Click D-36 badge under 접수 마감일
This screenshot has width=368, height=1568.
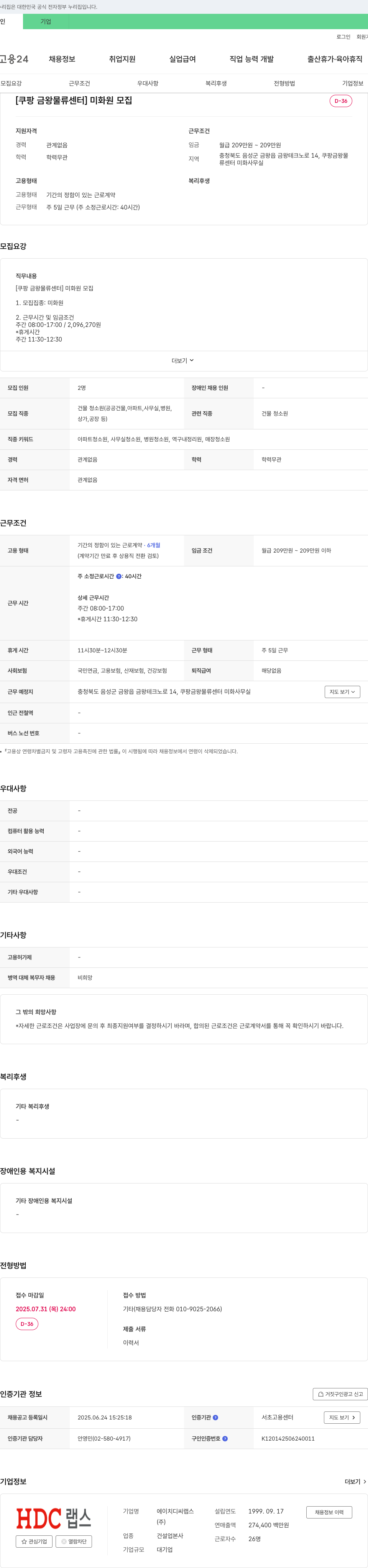pos(27,1324)
